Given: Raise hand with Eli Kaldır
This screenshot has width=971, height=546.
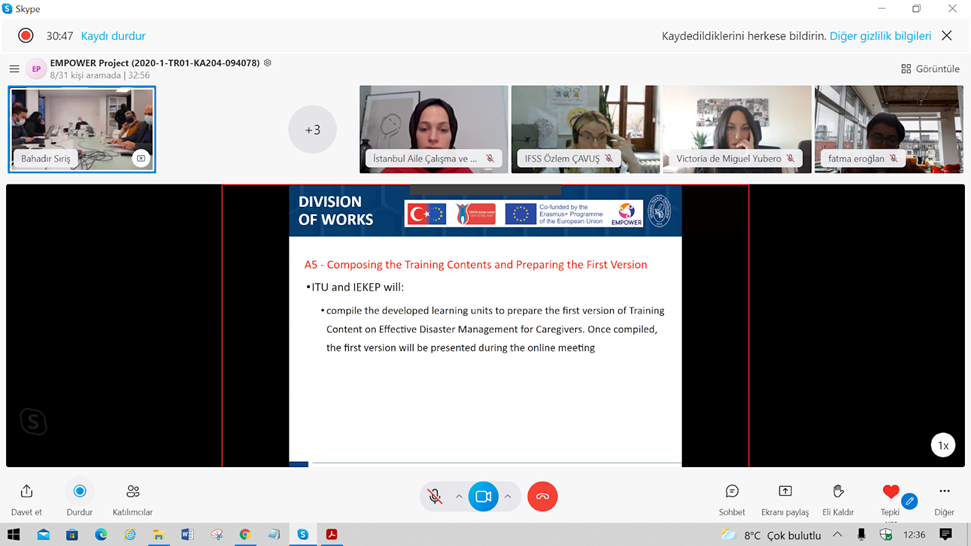Looking at the screenshot, I should coord(838,492).
